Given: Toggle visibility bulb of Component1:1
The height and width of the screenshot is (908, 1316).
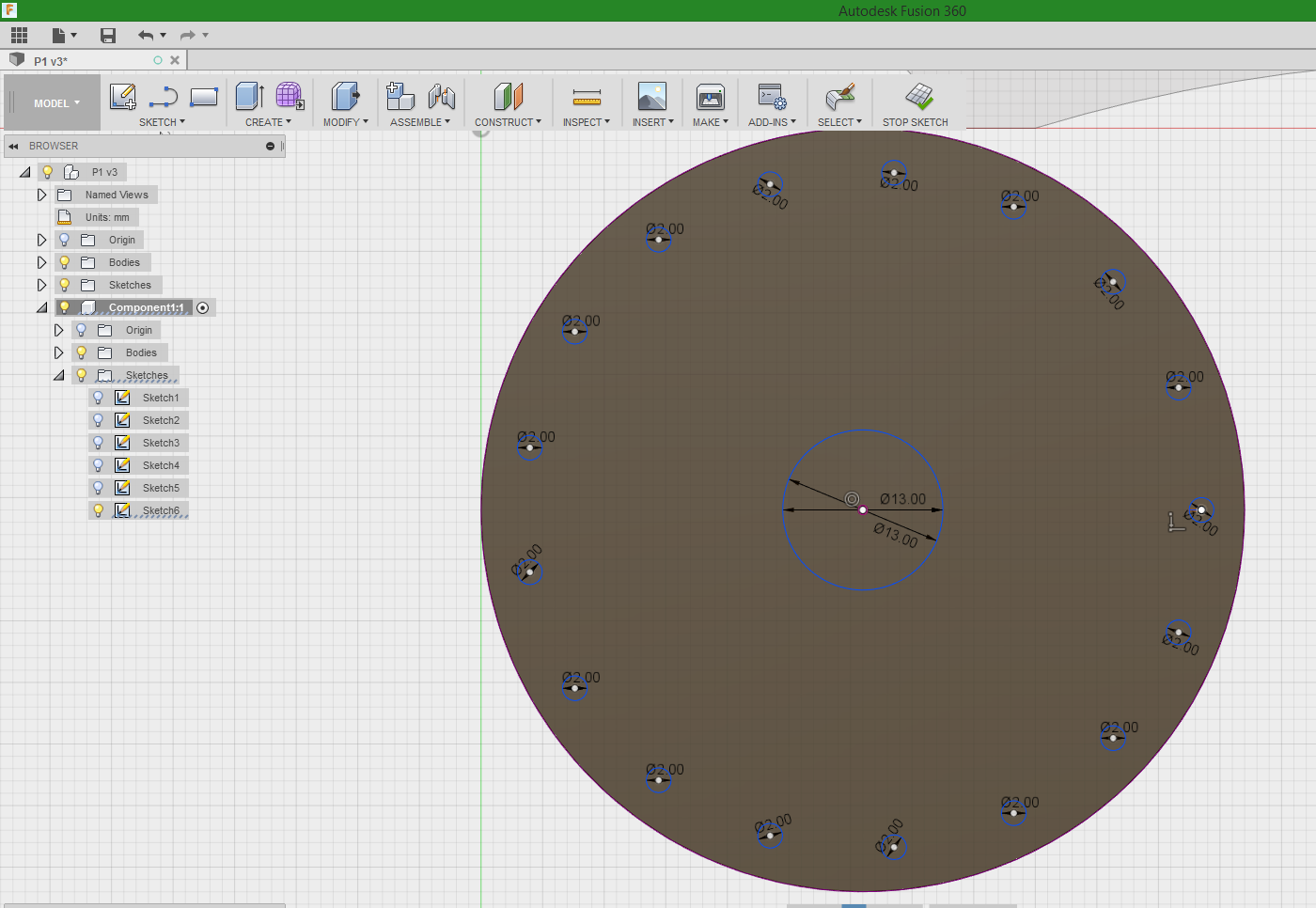Looking at the screenshot, I should click(64, 307).
